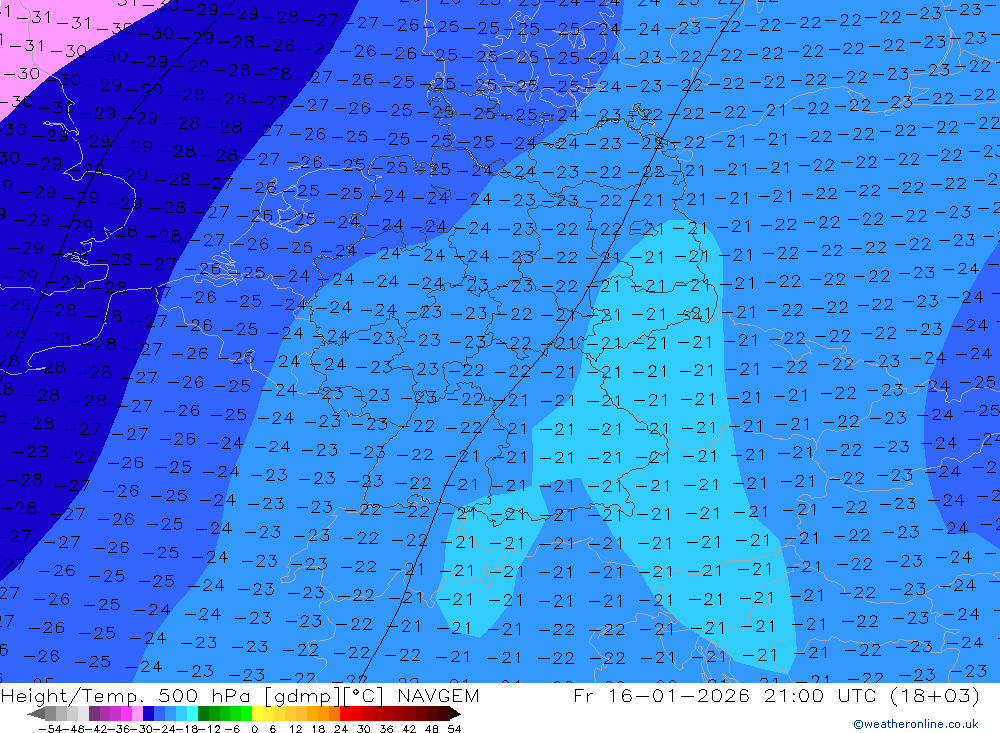The width and height of the screenshot is (1000, 733).
Task: Click the "-54" label on color scale
Action: [50, 729]
